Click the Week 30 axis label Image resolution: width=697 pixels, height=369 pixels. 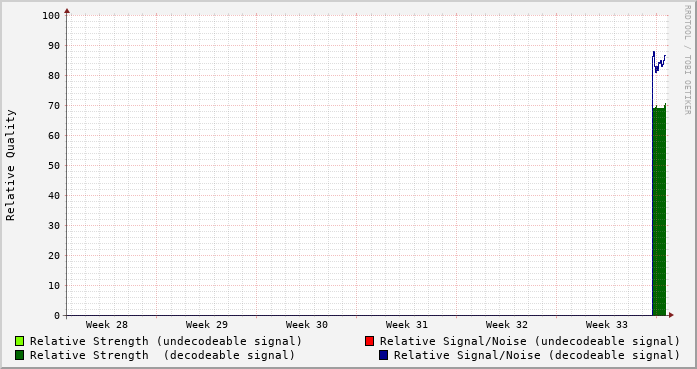307,325
